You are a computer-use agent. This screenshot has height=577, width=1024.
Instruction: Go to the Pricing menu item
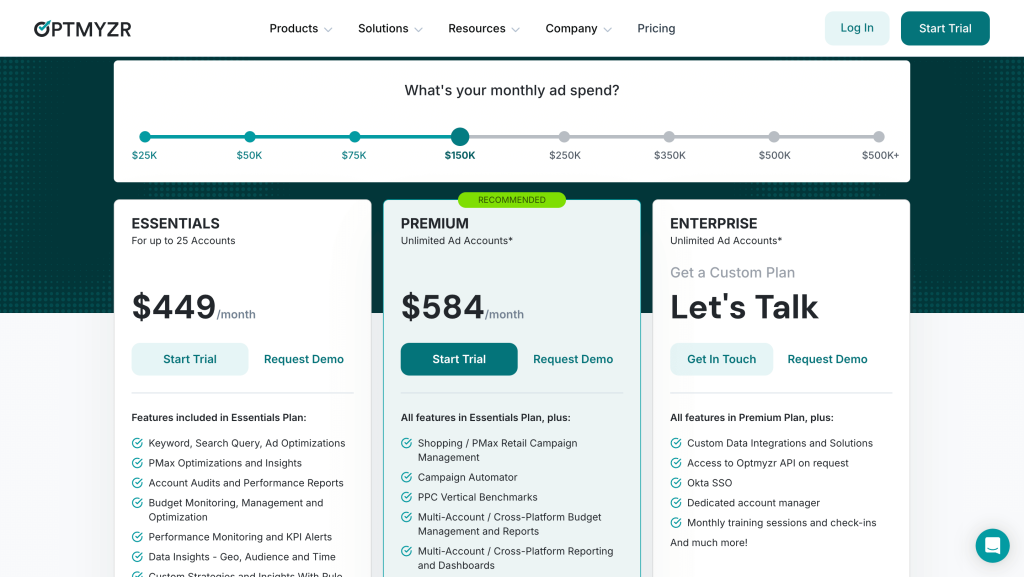(x=656, y=28)
